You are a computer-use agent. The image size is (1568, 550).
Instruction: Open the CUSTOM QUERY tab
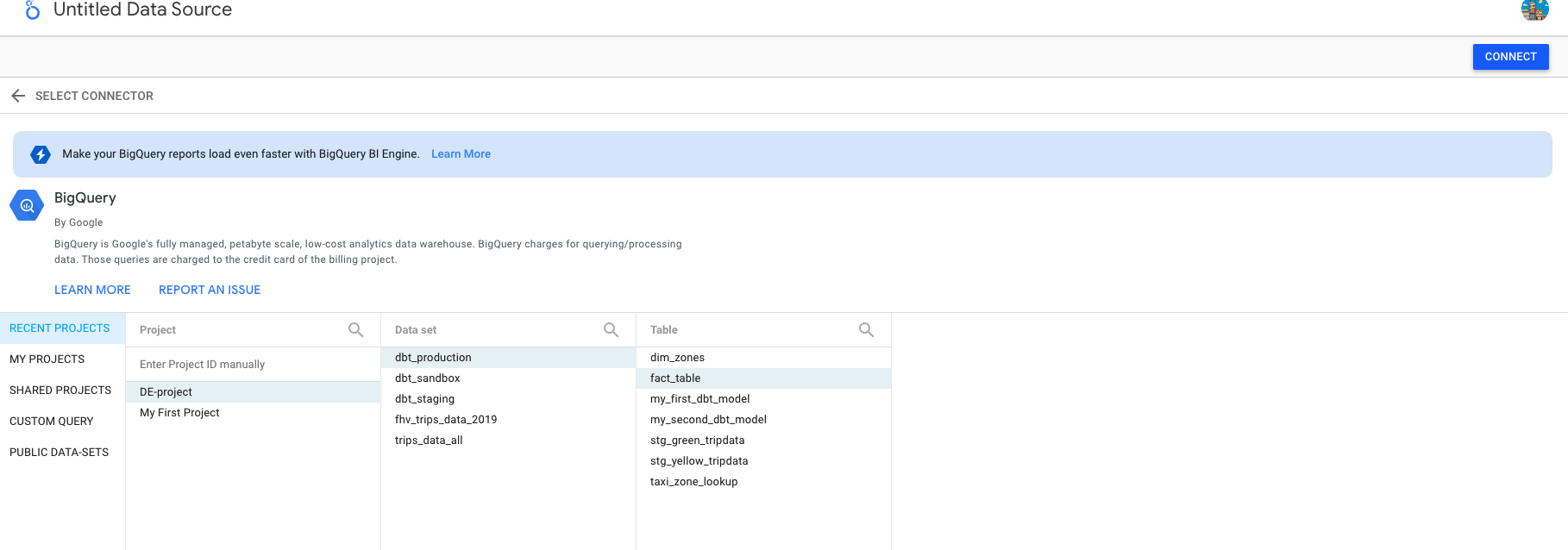click(62, 422)
